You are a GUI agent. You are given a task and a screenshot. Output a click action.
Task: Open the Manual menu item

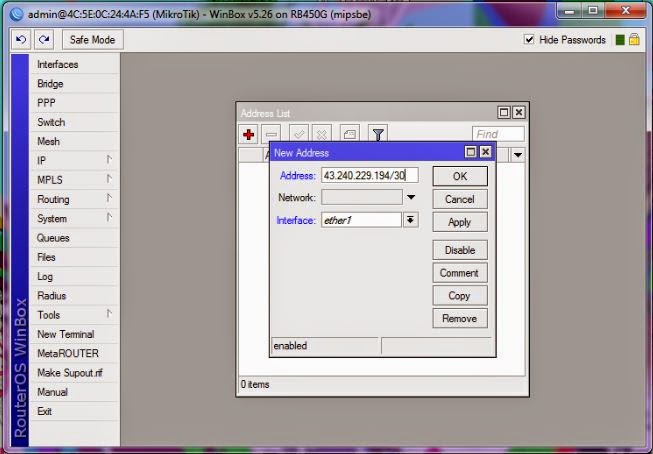pos(75,392)
